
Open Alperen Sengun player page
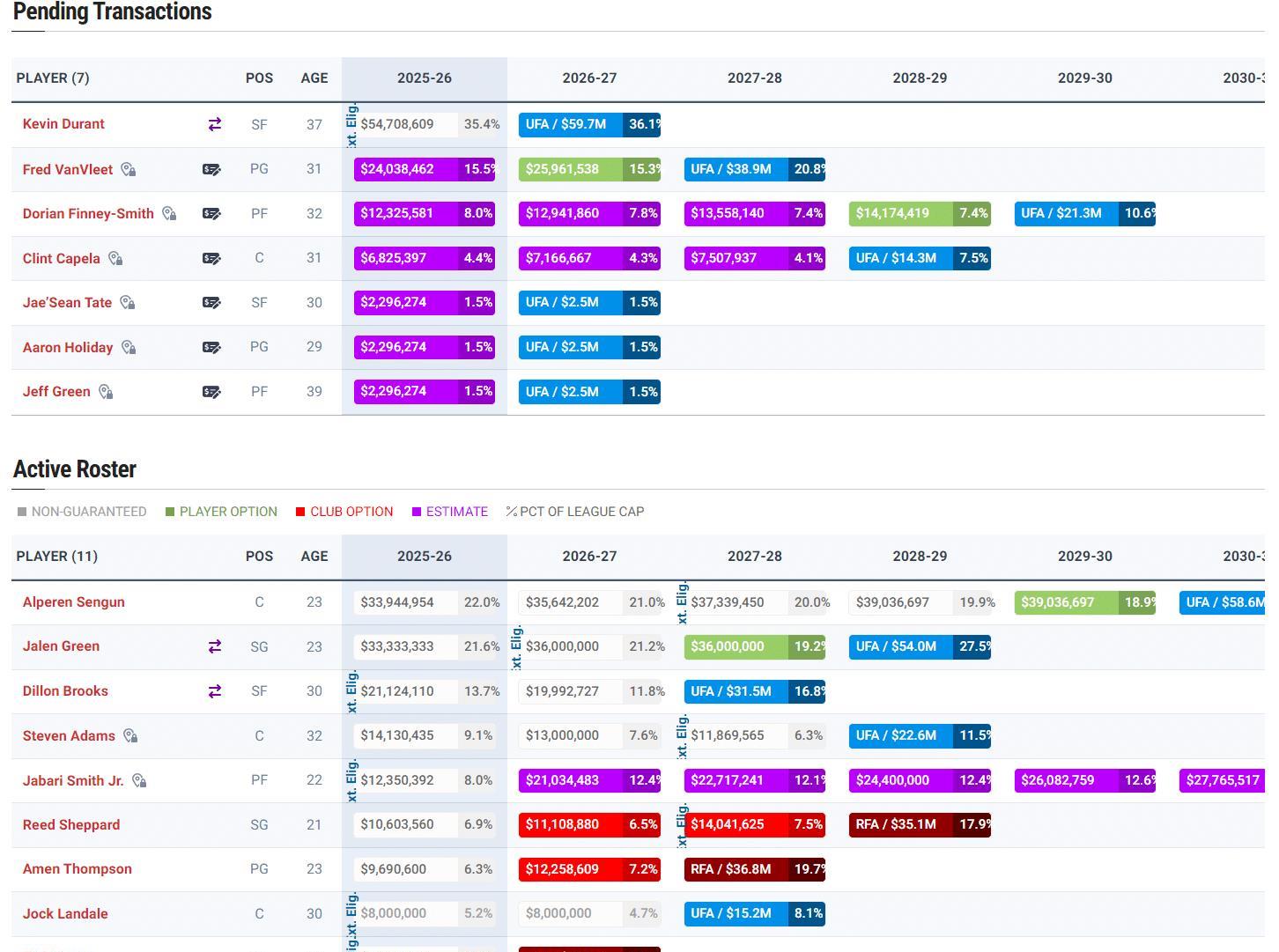74,602
